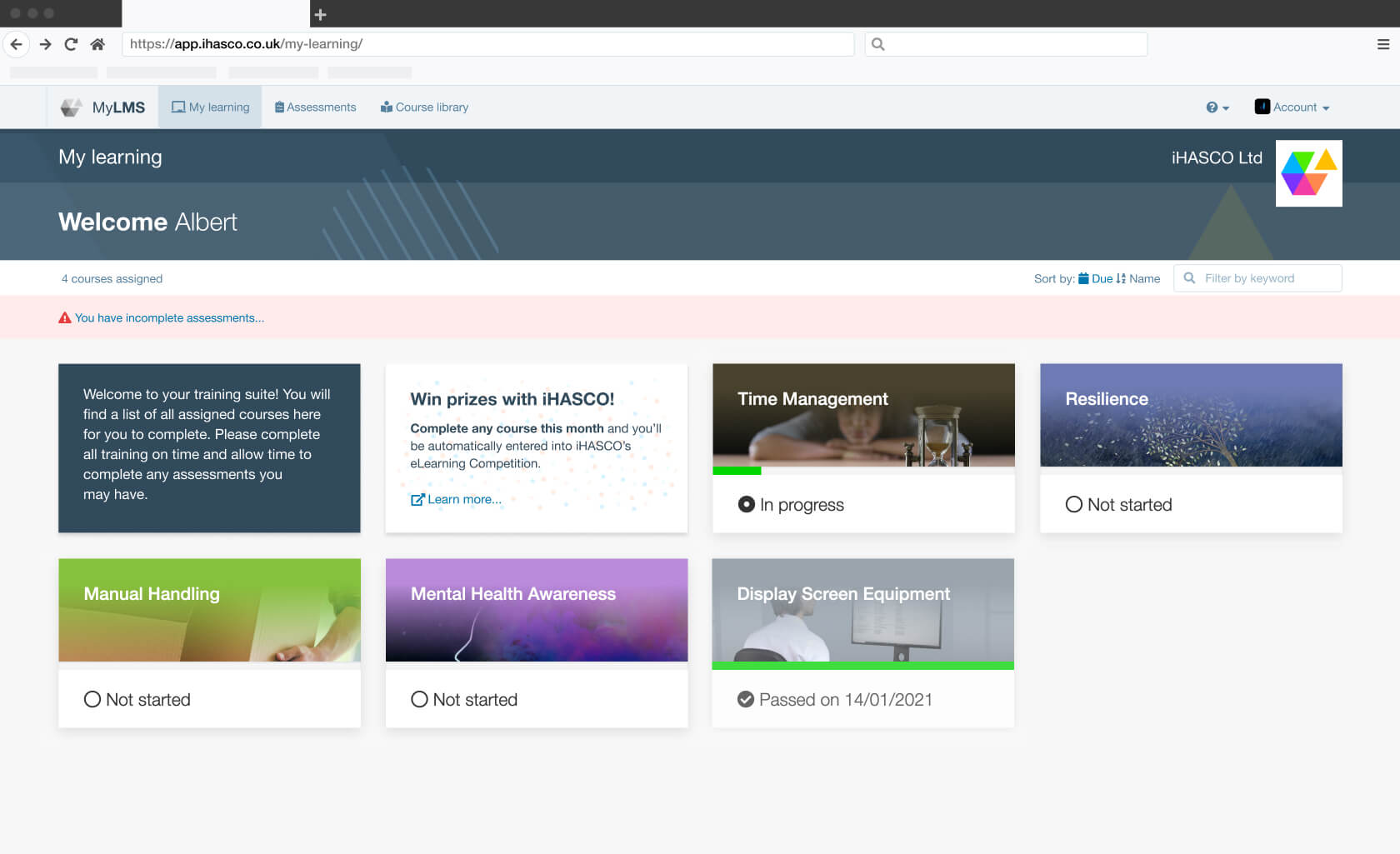
Task: Open the Resilience course card
Action: coord(1191,448)
